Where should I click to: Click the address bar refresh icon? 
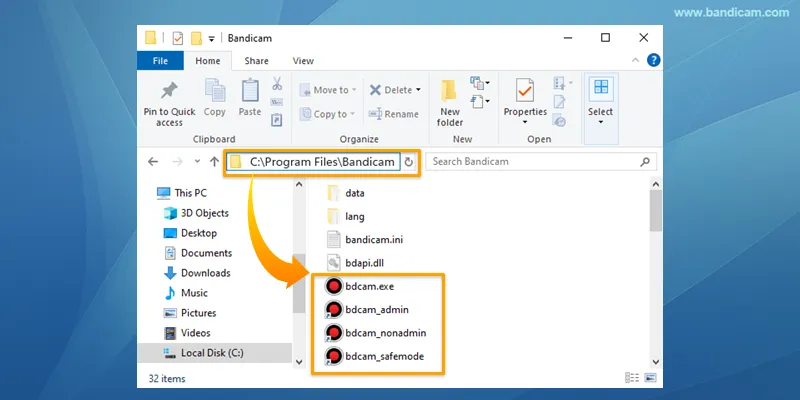click(408, 162)
